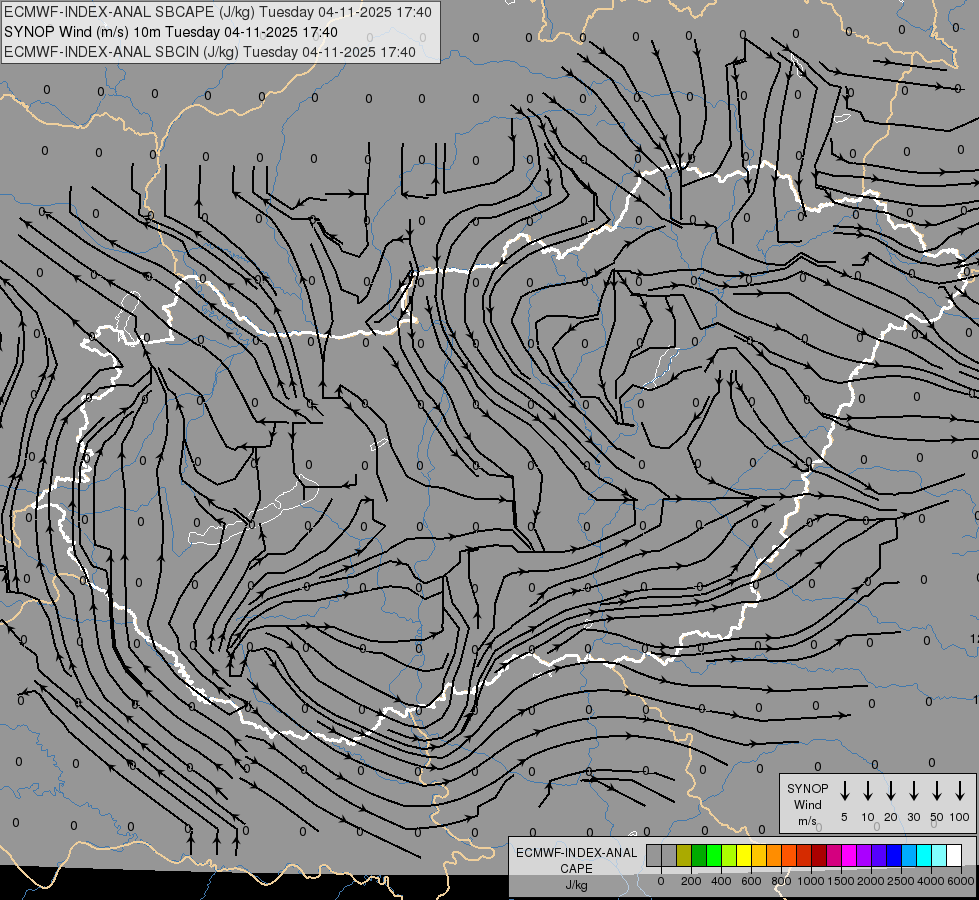Click the SBCAPE title line in the header
Viewport: 979px width, 900px height.
pyautogui.click(x=218, y=12)
